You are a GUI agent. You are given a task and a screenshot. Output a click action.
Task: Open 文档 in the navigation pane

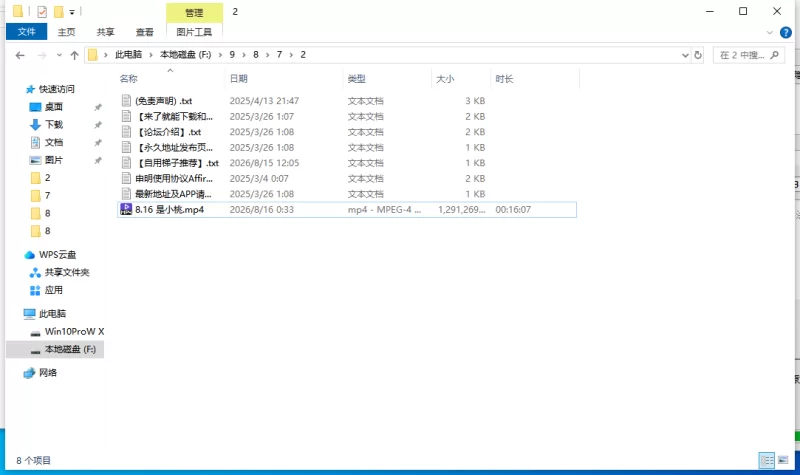tap(54, 142)
